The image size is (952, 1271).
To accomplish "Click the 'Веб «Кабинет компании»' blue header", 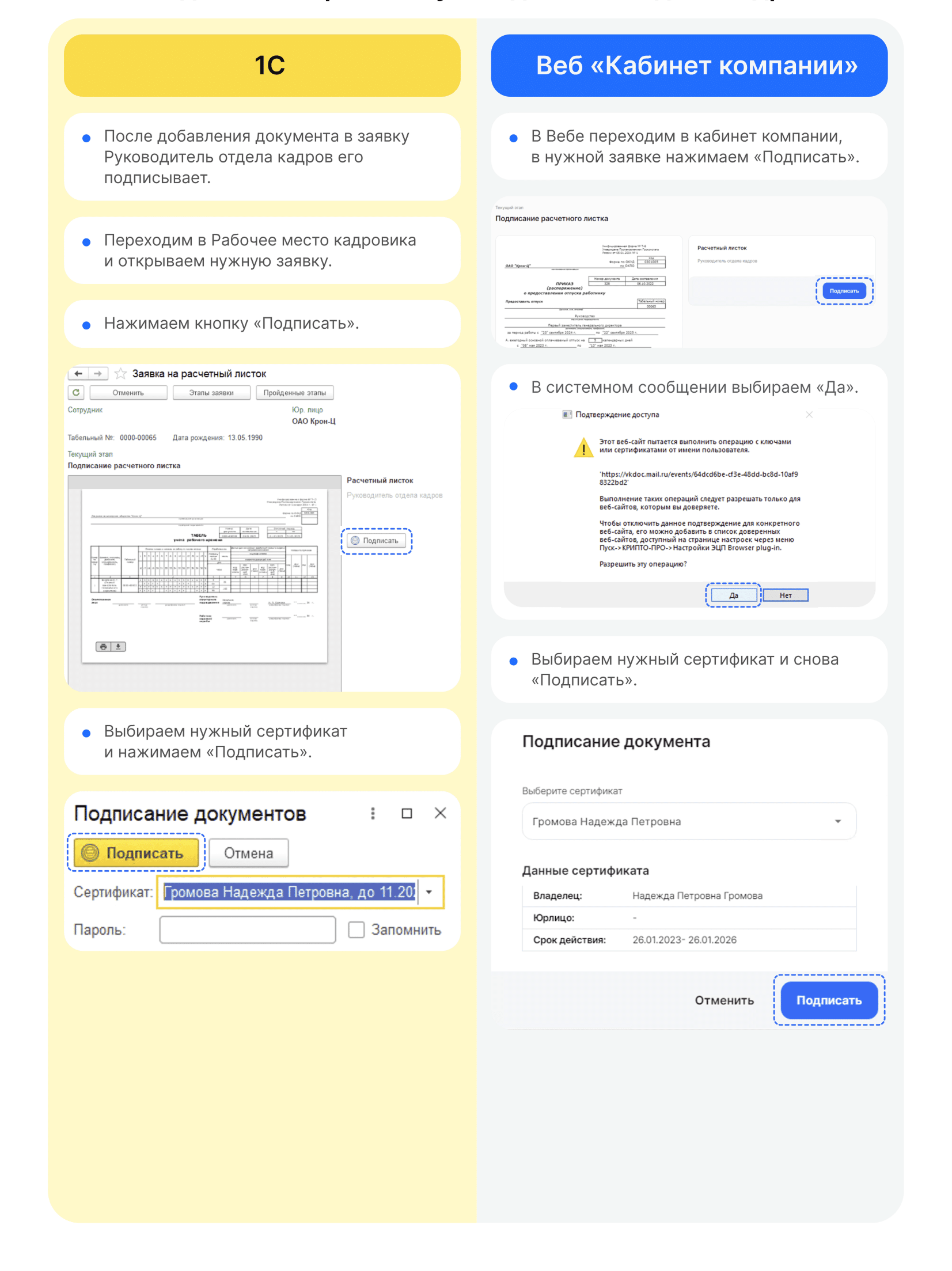I will point(689,65).
